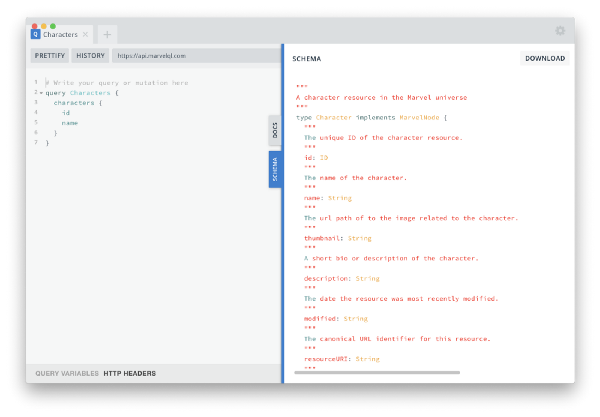Collapse the query Characters fold arrow
Viewport: 600px width, 417px height.
click(x=41, y=93)
